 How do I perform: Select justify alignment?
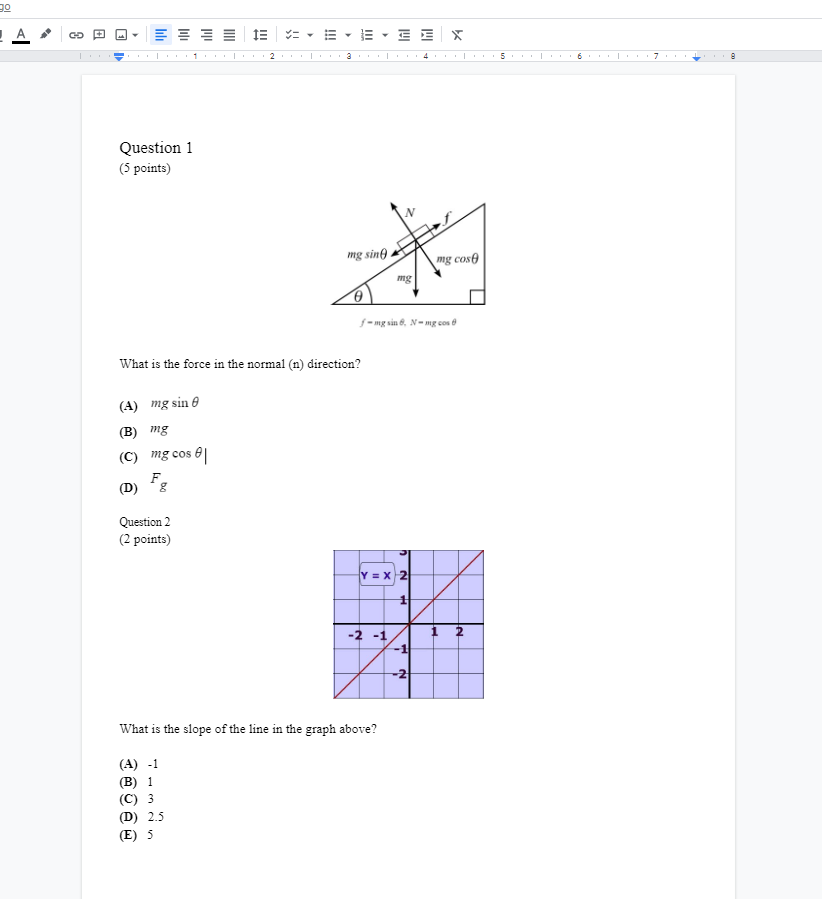(229, 35)
